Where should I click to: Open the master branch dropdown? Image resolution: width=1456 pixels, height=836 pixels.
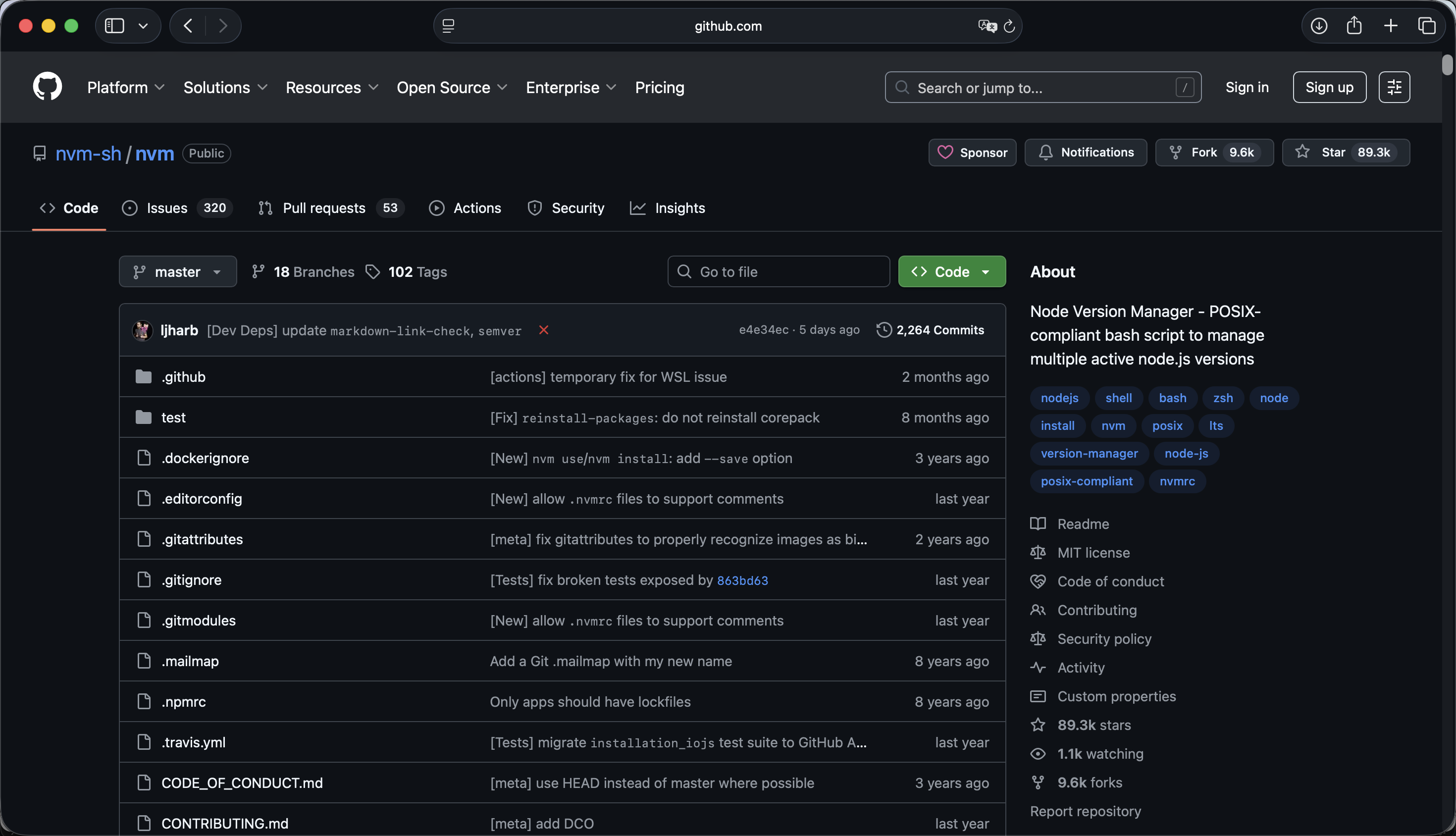[x=177, y=271]
